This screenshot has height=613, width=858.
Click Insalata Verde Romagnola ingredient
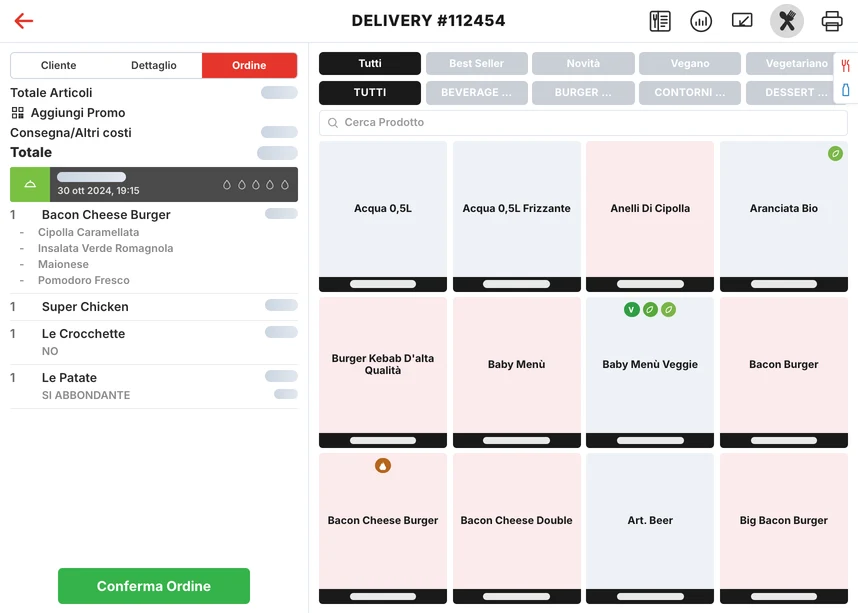click(x=106, y=248)
